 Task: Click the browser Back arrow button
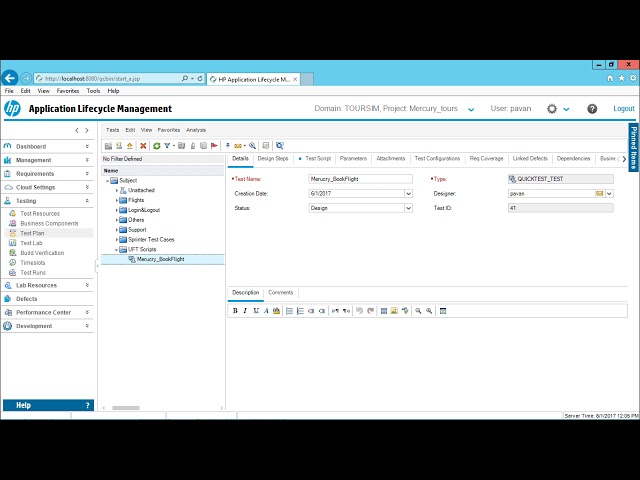pyautogui.click(x=10, y=78)
